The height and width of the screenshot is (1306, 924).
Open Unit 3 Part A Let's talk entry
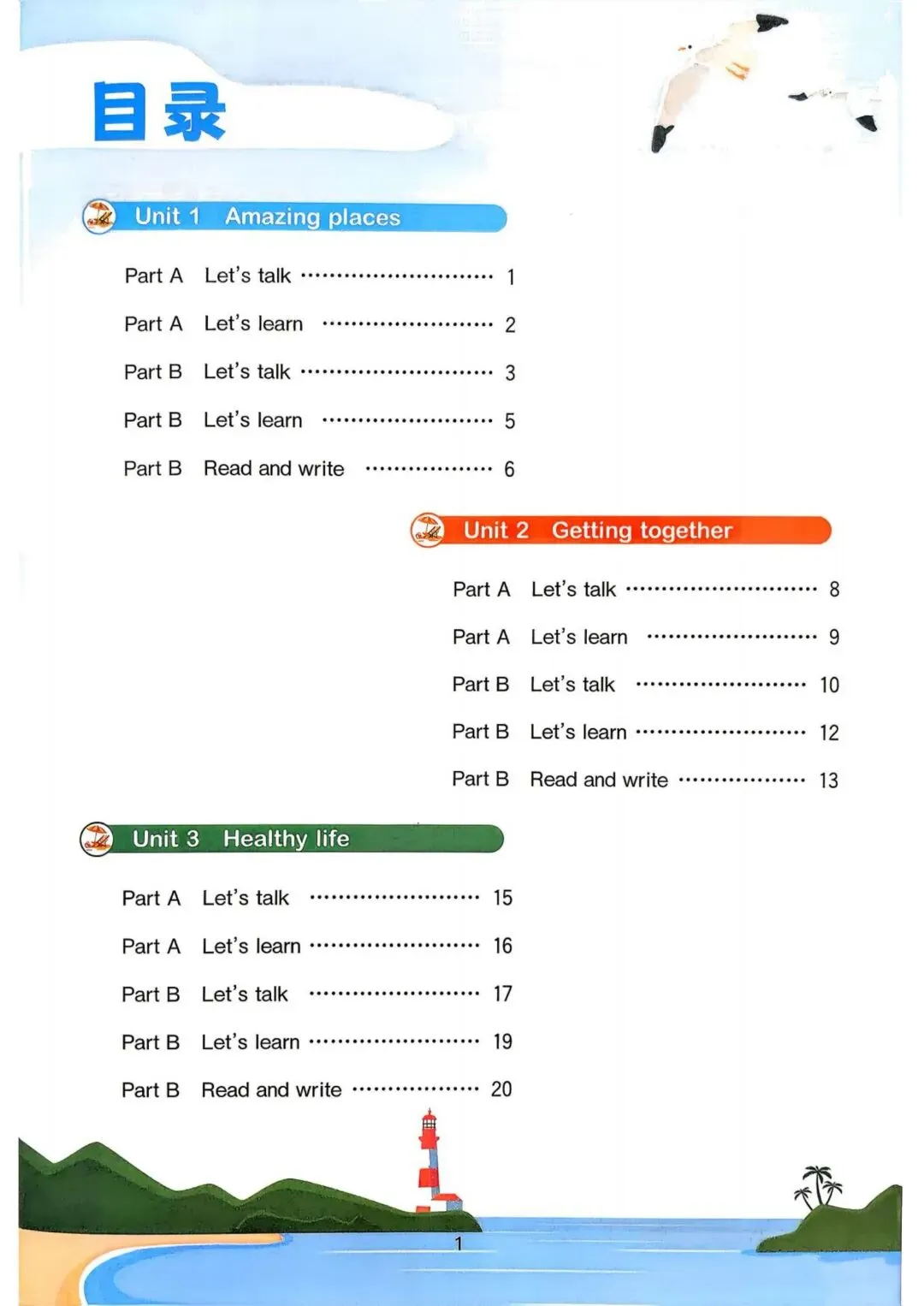[x=317, y=898]
